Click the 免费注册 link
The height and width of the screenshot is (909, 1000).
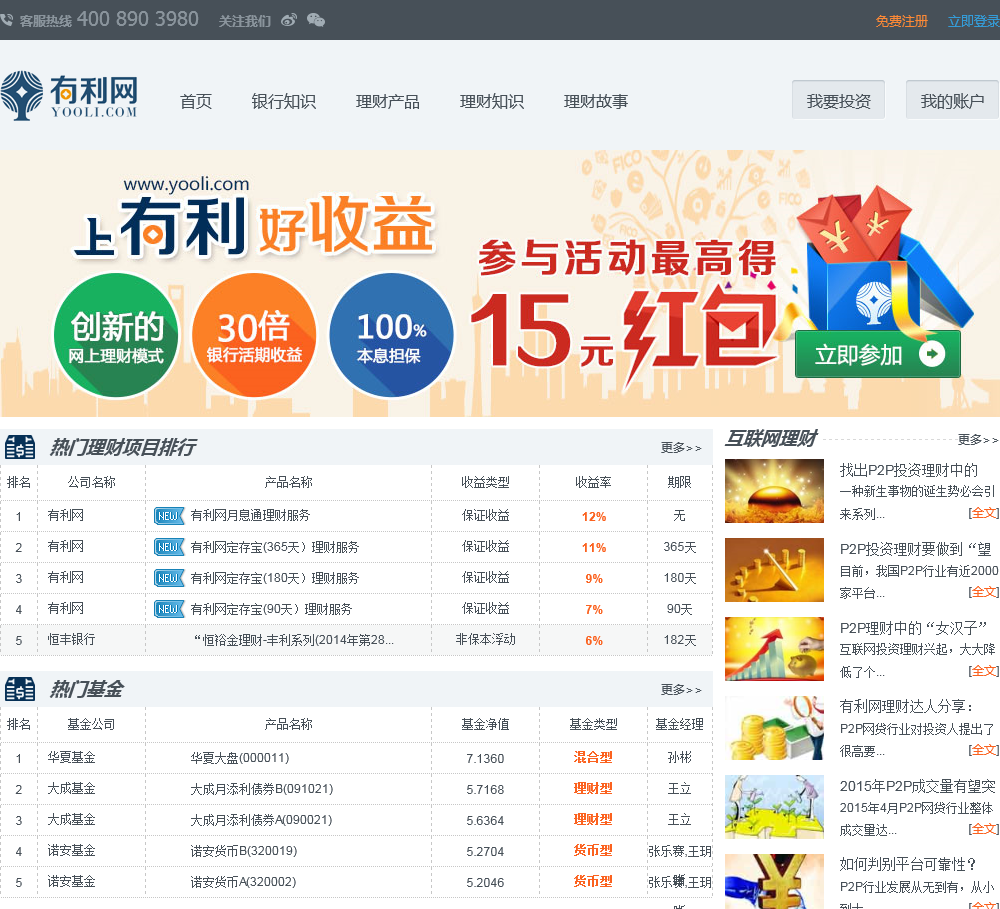(x=901, y=21)
